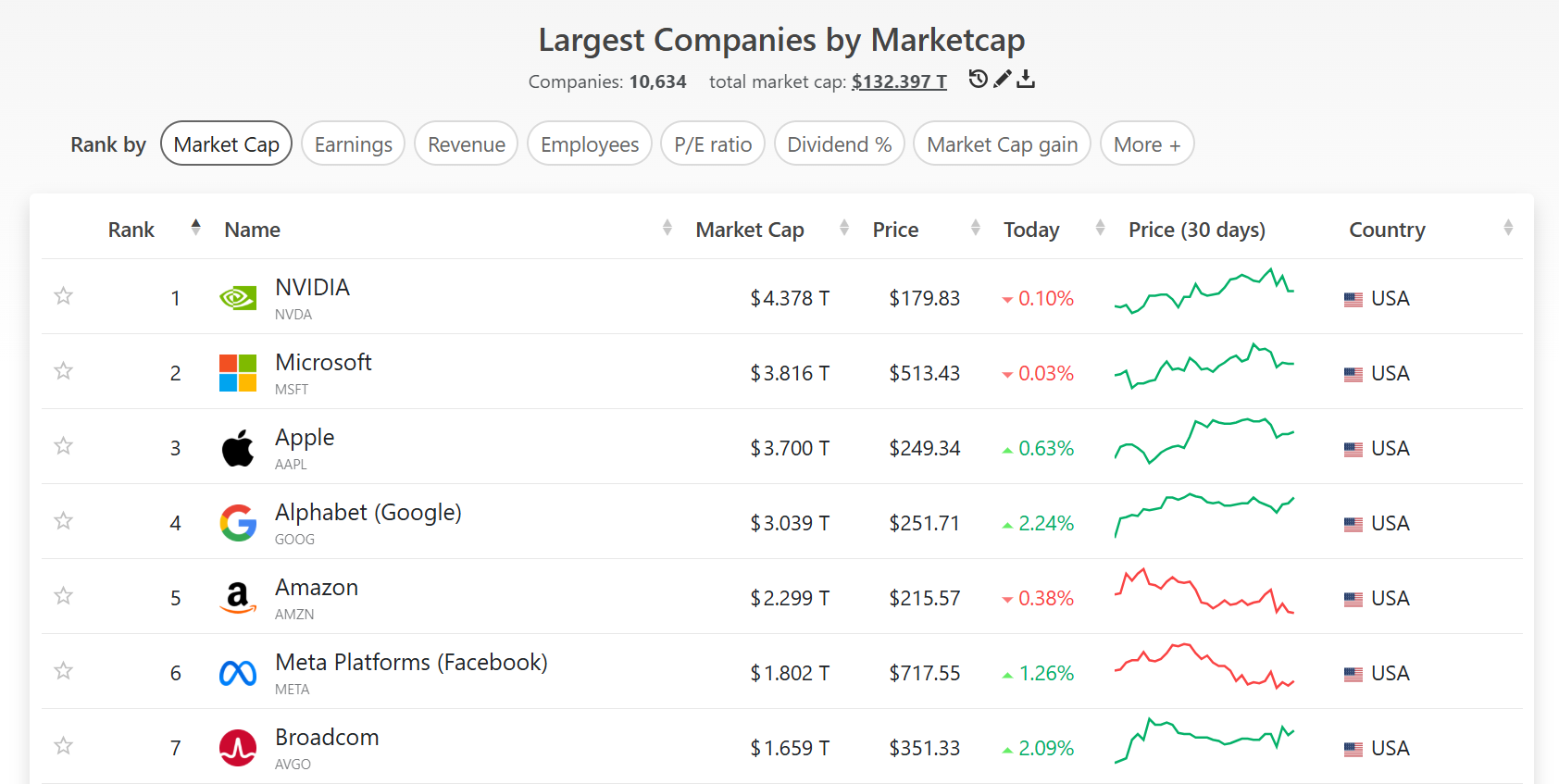
Task: Switch ranking to Earnings
Action: pos(353,144)
